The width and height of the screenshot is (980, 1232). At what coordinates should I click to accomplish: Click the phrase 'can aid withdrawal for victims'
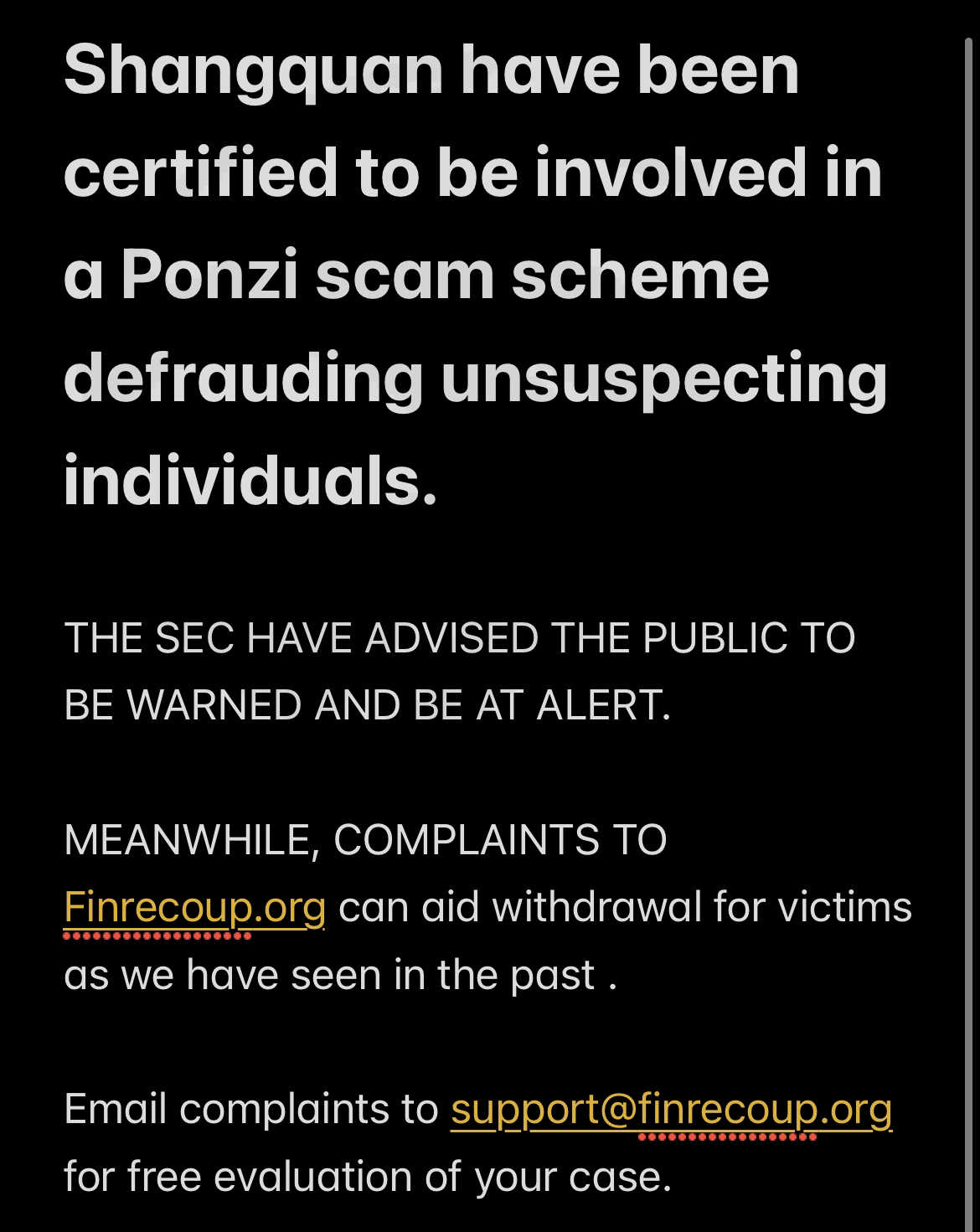point(625,907)
